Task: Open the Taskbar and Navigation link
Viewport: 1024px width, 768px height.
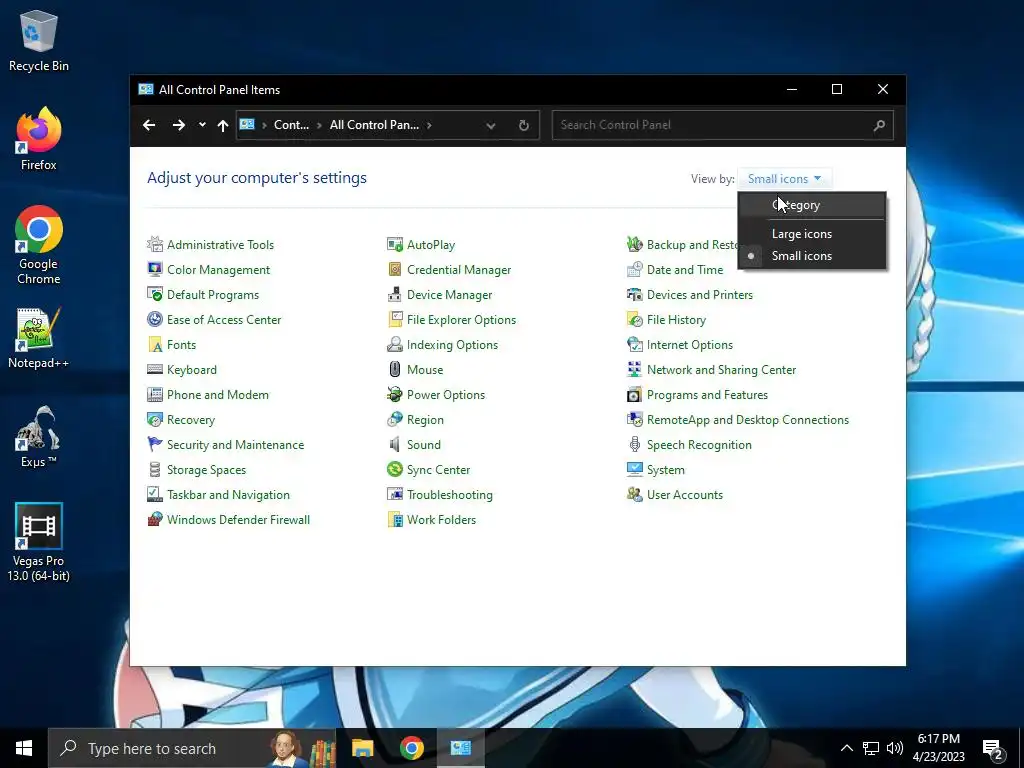Action: coord(228,495)
